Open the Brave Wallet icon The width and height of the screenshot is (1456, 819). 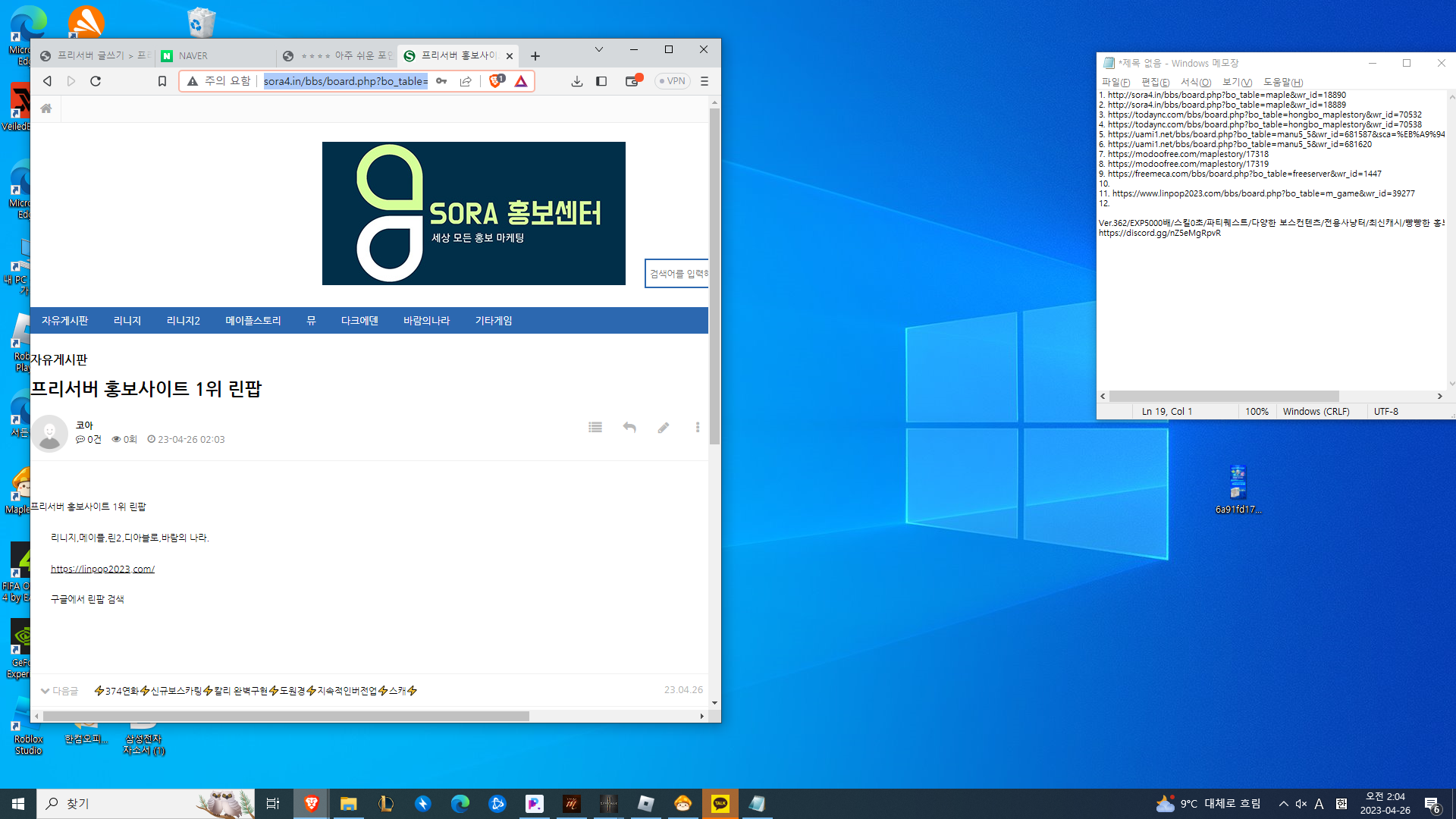coord(632,80)
